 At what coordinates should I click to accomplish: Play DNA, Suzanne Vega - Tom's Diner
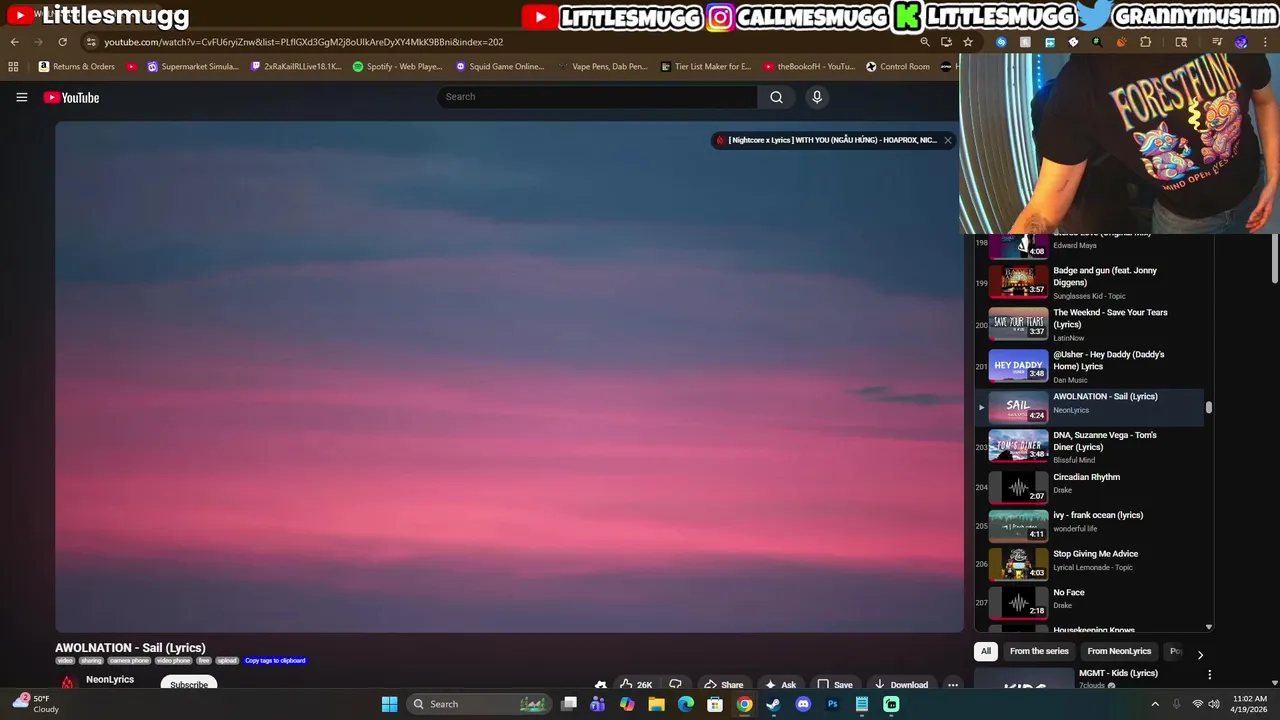point(1090,447)
